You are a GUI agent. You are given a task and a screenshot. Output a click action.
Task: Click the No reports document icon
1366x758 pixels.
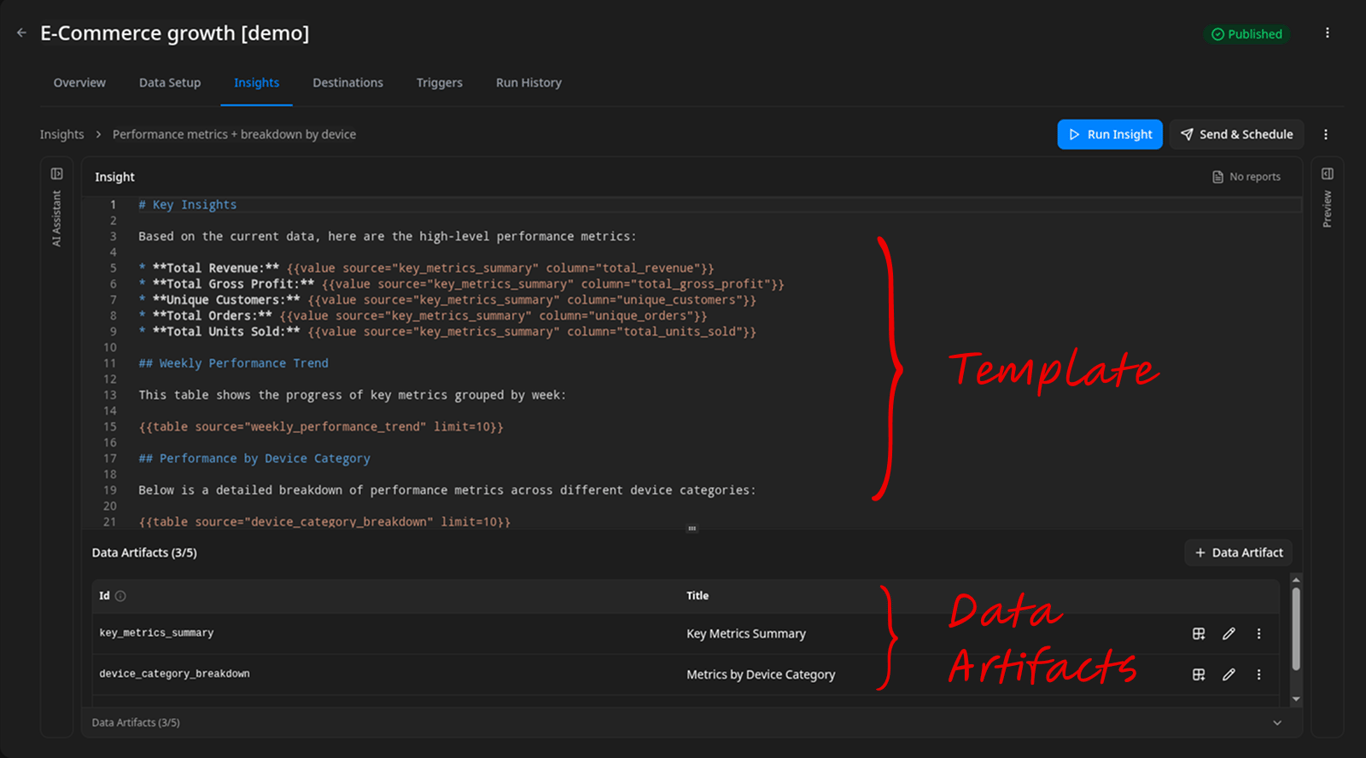coord(1216,176)
